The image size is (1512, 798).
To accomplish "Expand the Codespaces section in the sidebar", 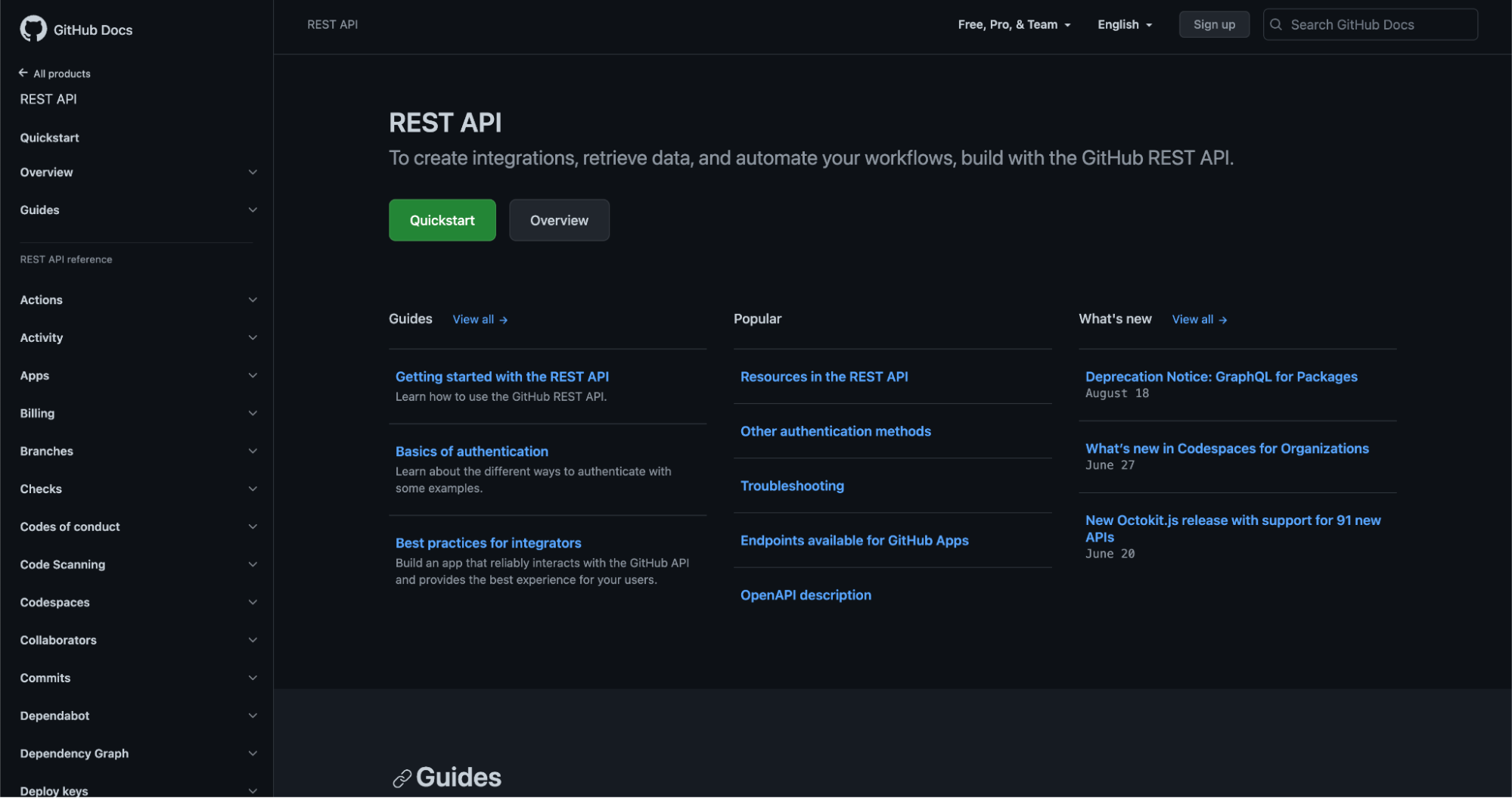I will tap(253, 601).
